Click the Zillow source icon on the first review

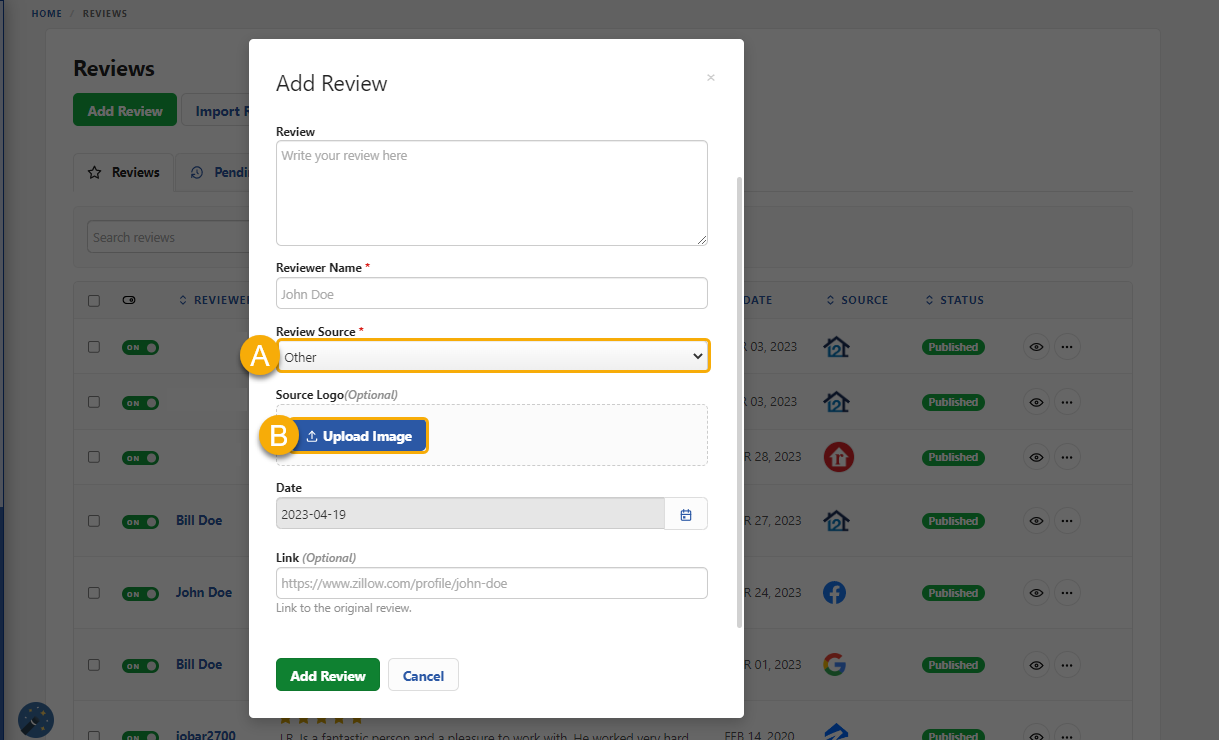pyautogui.click(x=836, y=347)
